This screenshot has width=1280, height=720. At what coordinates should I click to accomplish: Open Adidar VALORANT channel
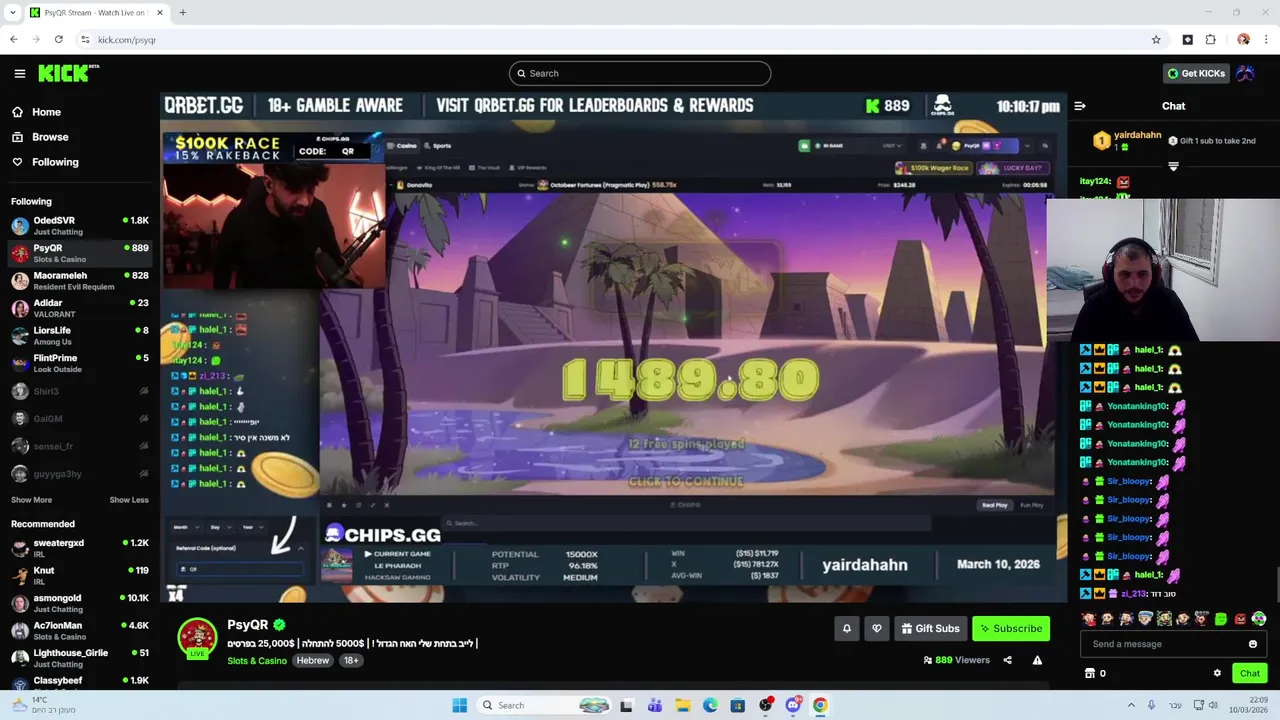[x=80, y=307]
